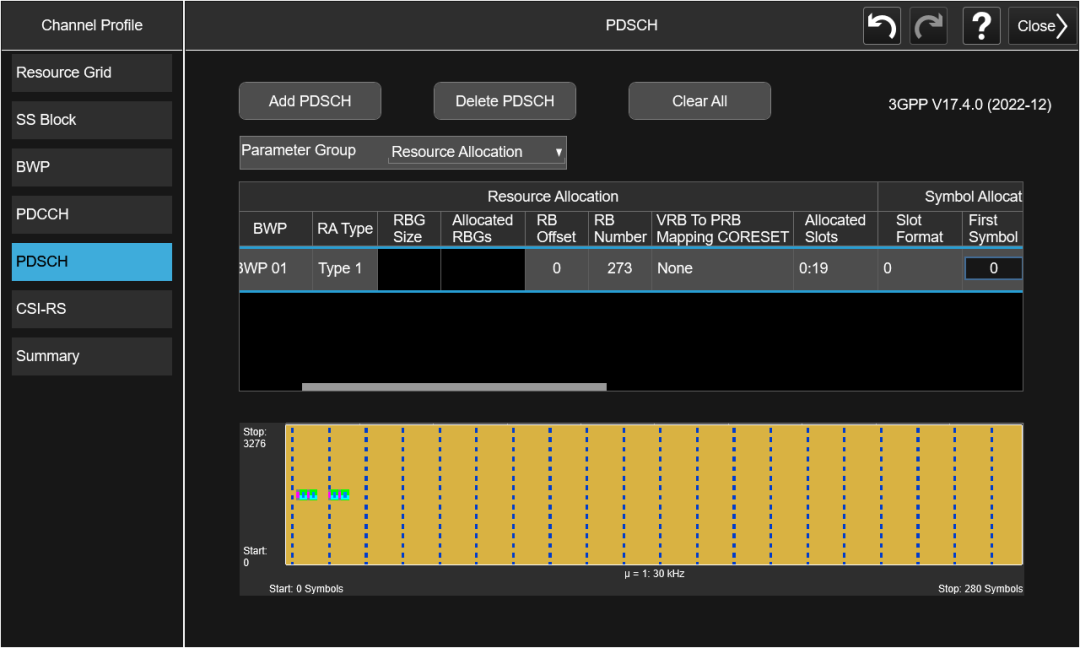Open help with the question mark icon

[981, 26]
